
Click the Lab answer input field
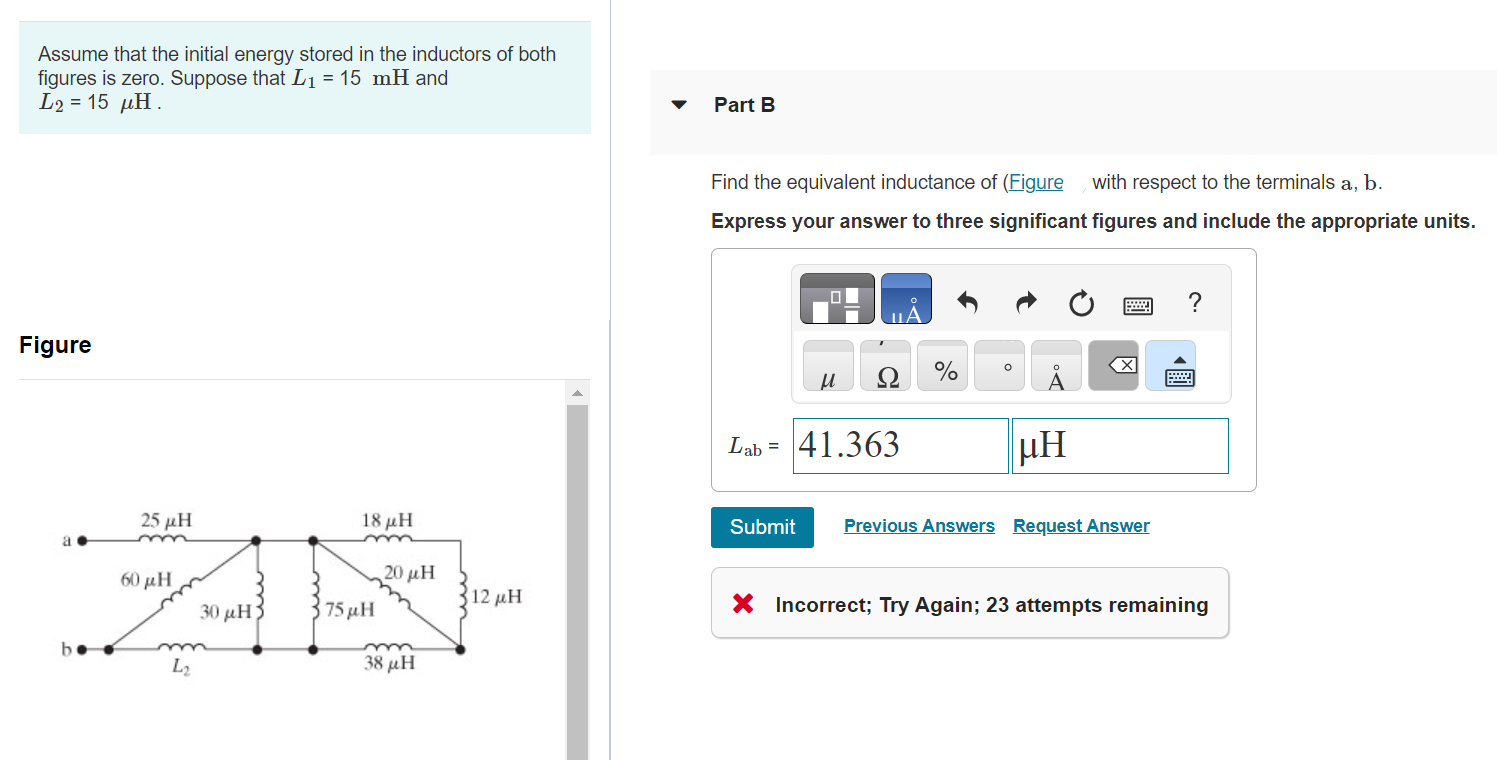coord(899,445)
